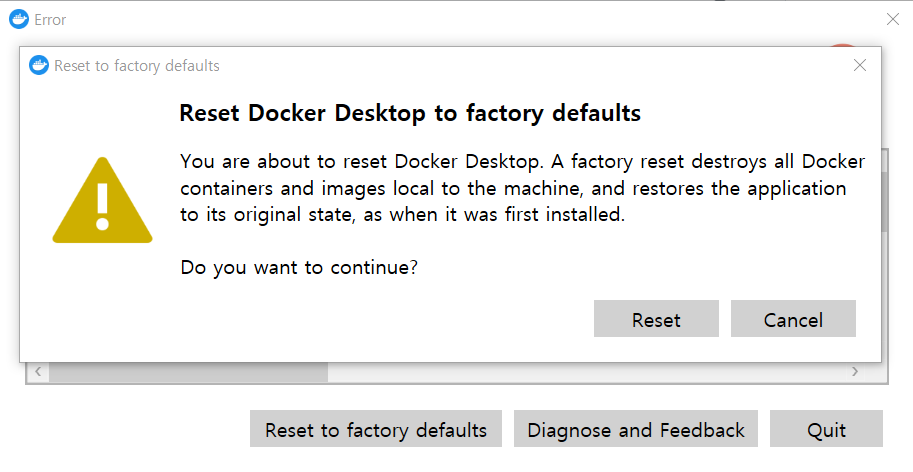
Task: Click Docker whale icon in Reset dialog title
Action: pyautogui.click(x=40, y=66)
